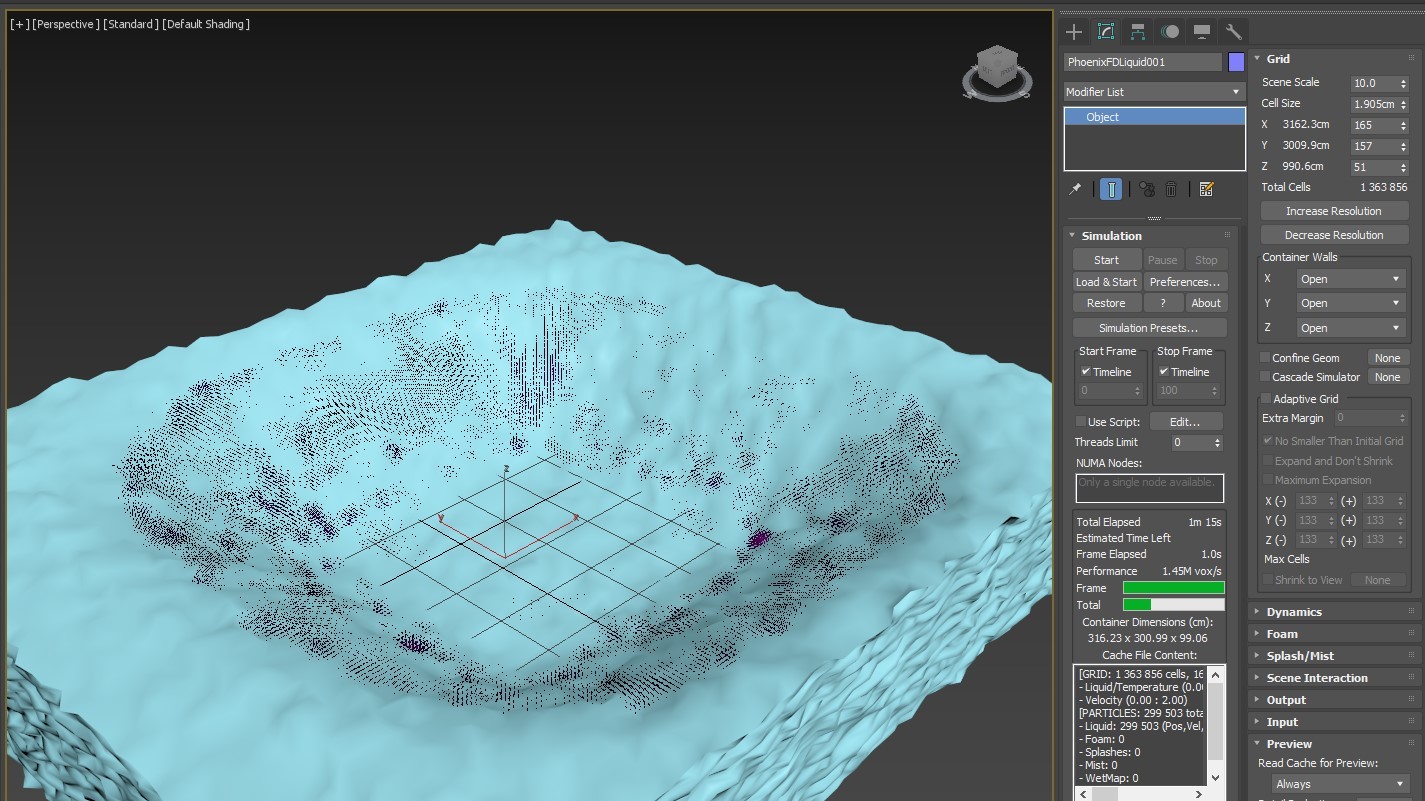
Task: Click scroll-up arrow in Cache File Content
Action: 1215,674
